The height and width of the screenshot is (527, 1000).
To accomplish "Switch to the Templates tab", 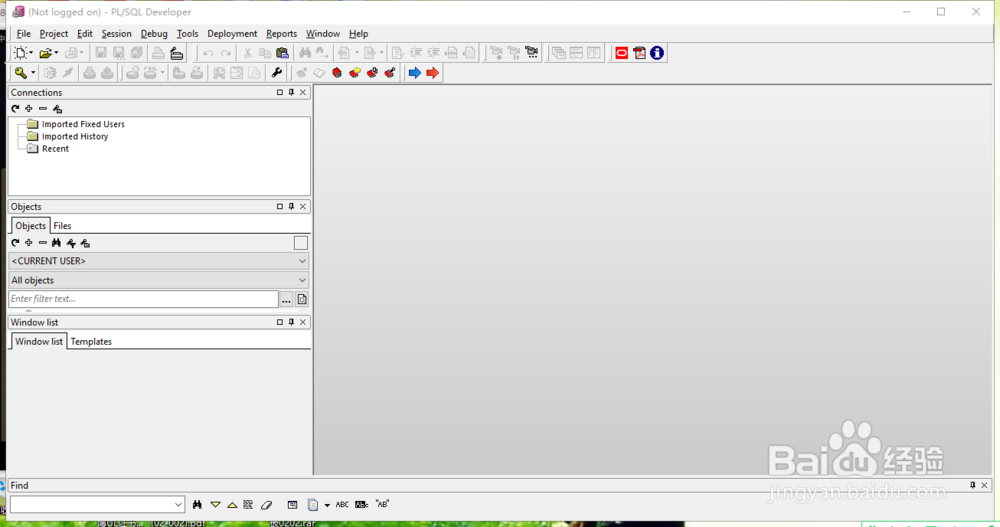I will pos(91,342).
